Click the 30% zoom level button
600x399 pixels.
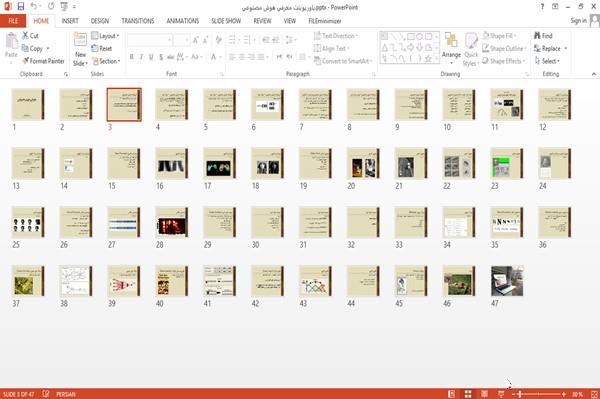coord(577,394)
